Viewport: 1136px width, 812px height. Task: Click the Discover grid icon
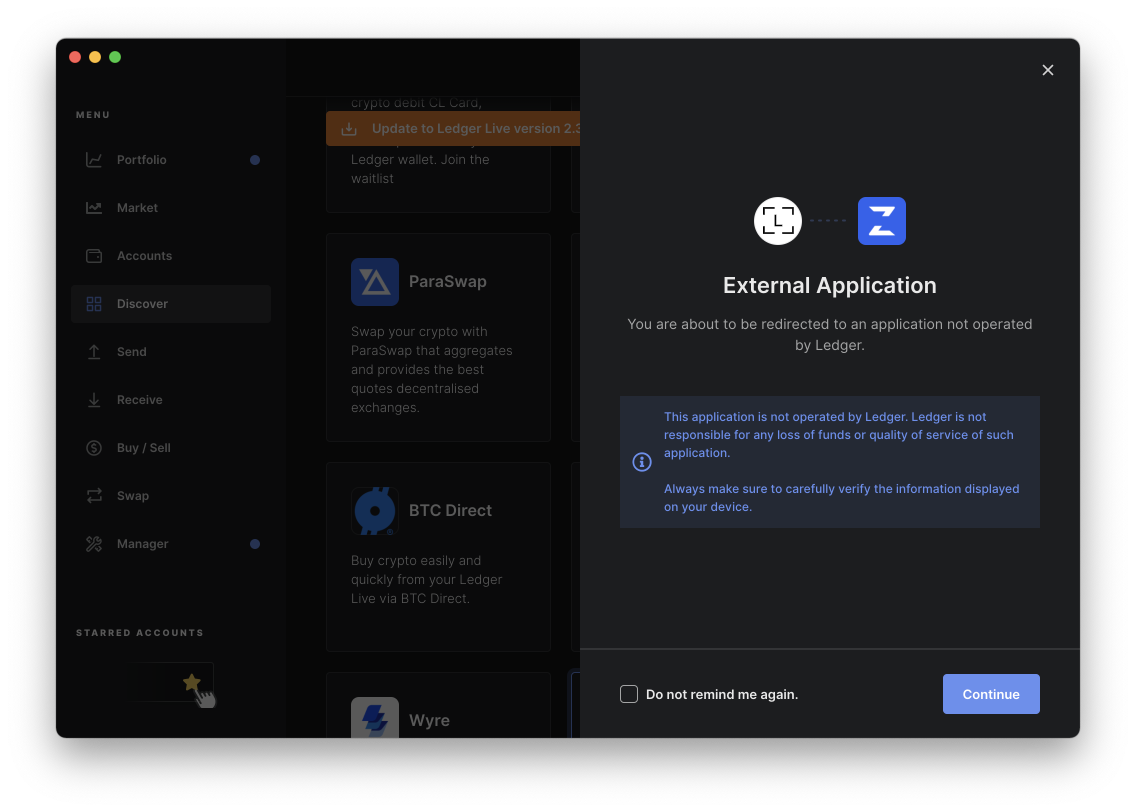tap(93, 304)
